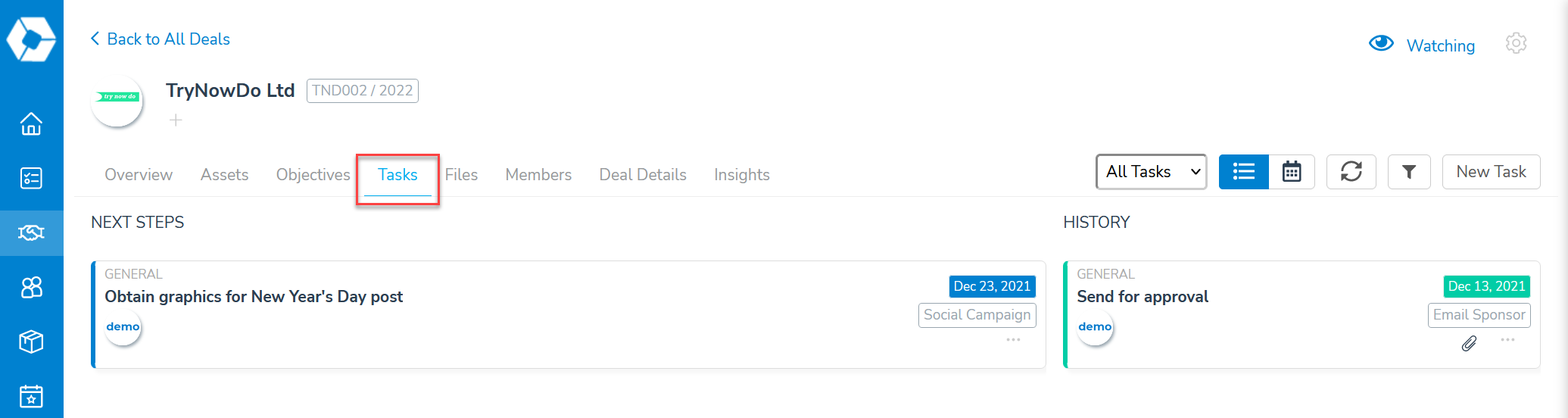
Task: Switch to the Objectives tab
Action: pos(313,174)
